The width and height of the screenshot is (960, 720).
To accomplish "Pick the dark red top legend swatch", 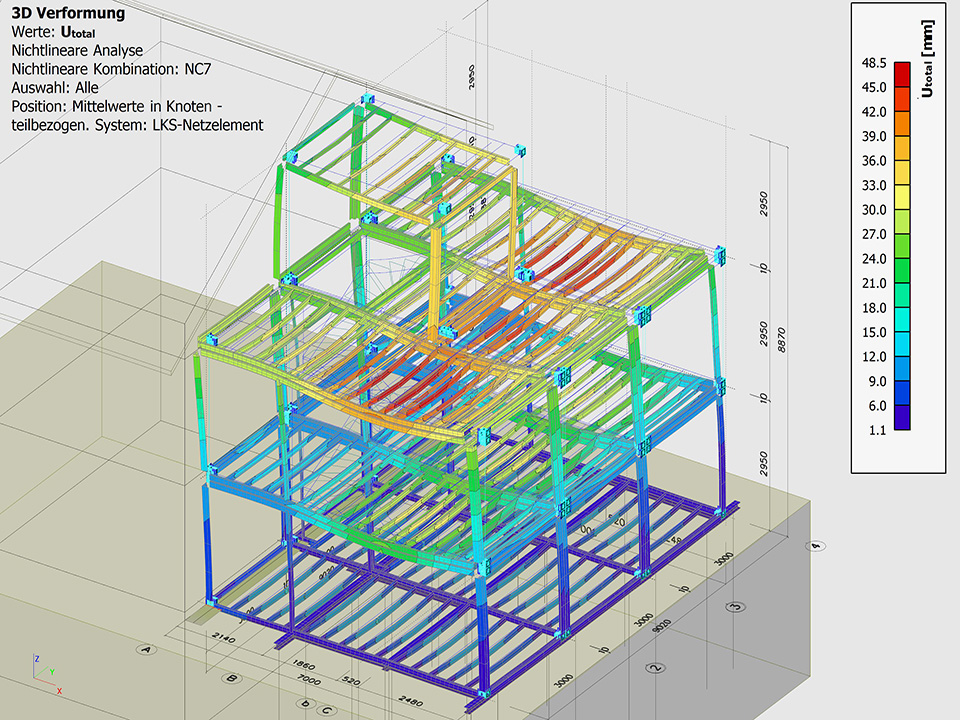I will pyautogui.click(x=902, y=74).
